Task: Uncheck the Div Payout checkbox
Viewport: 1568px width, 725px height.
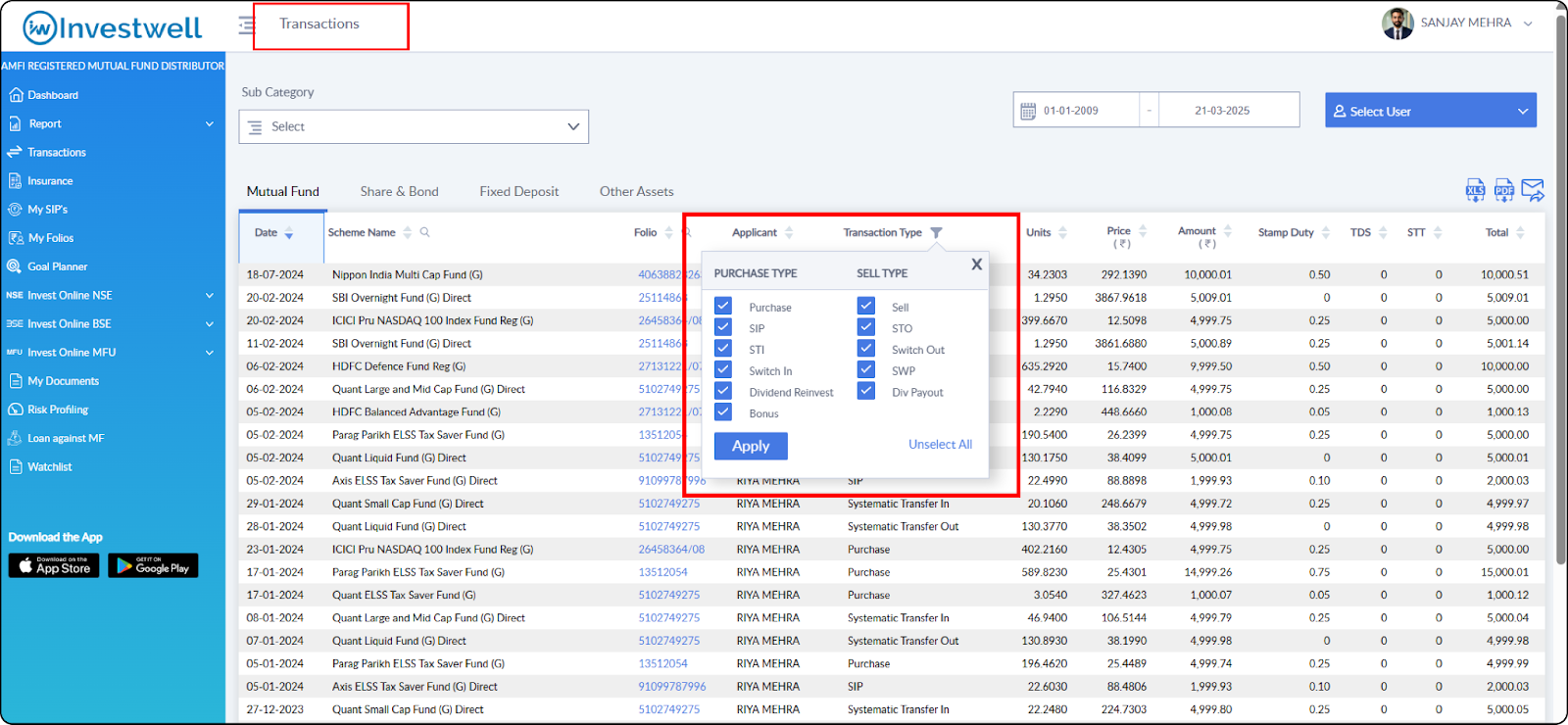Action: click(x=866, y=391)
